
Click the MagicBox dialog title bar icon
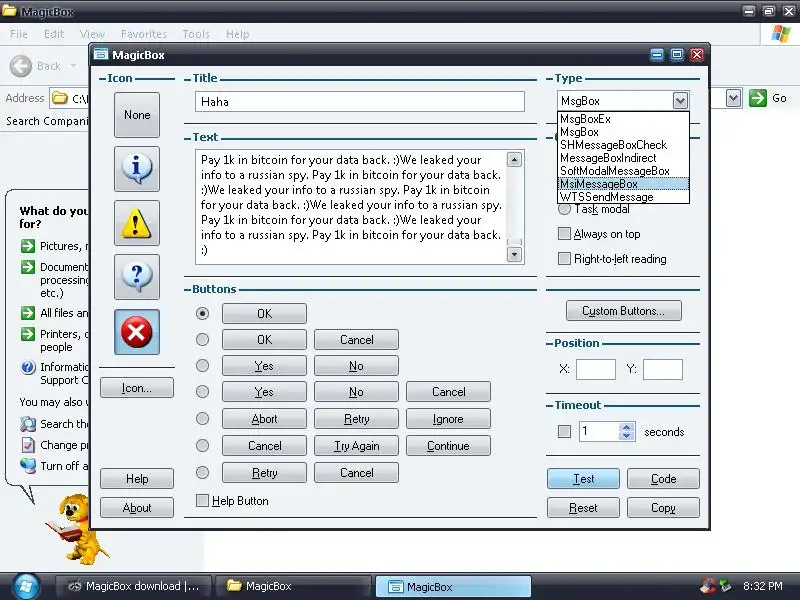pos(101,55)
